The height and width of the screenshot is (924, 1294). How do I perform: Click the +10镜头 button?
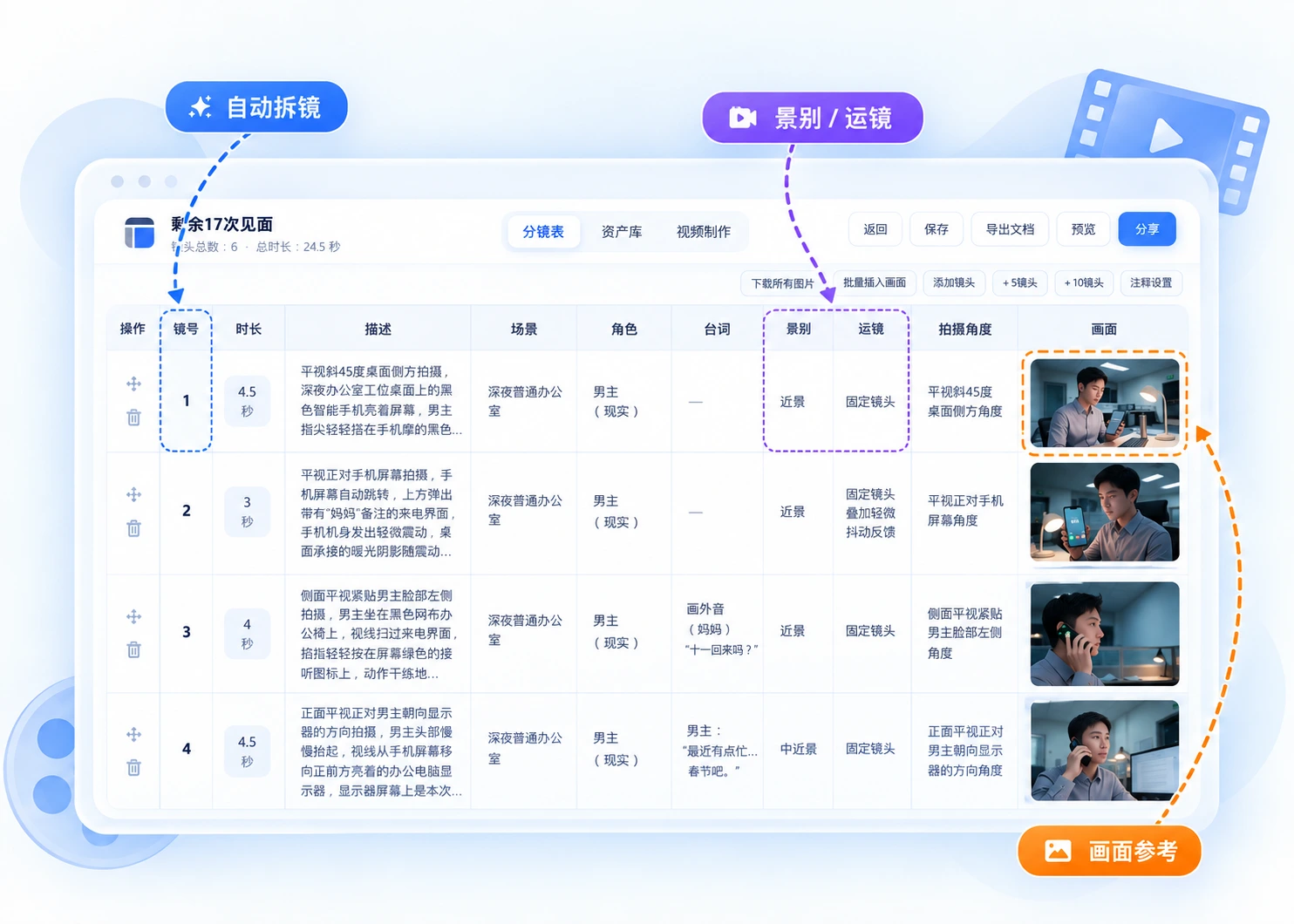click(x=1084, y=282)
